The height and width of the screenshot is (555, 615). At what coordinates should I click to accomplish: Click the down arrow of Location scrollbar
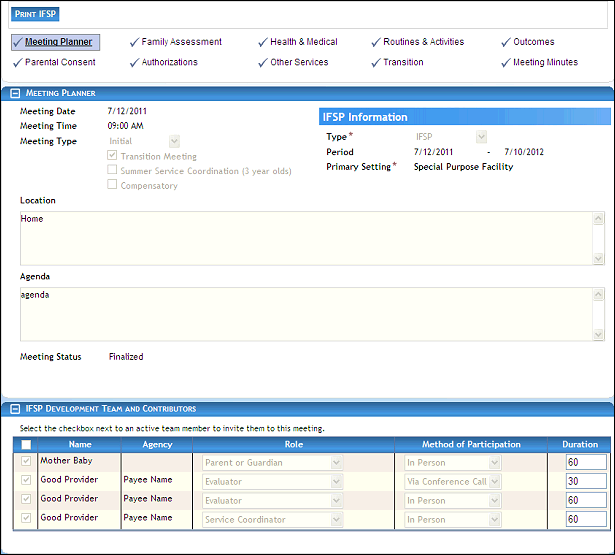pos(598,258)
